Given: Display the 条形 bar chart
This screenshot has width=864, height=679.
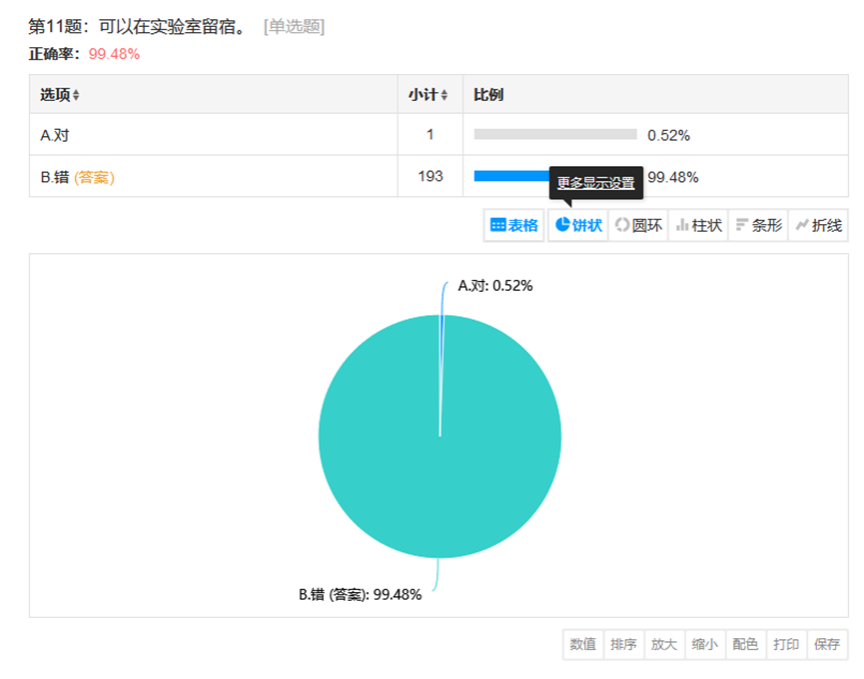Looking at the screenshot, I should [758, 225].
